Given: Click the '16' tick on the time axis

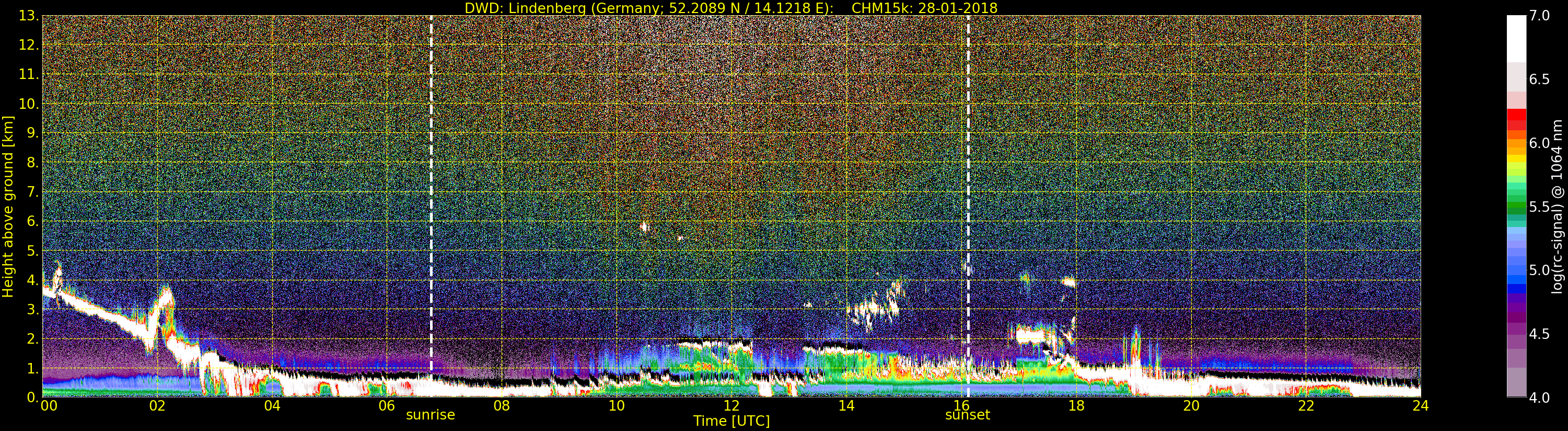Looking at the screenshot, I should click(961, 405).
